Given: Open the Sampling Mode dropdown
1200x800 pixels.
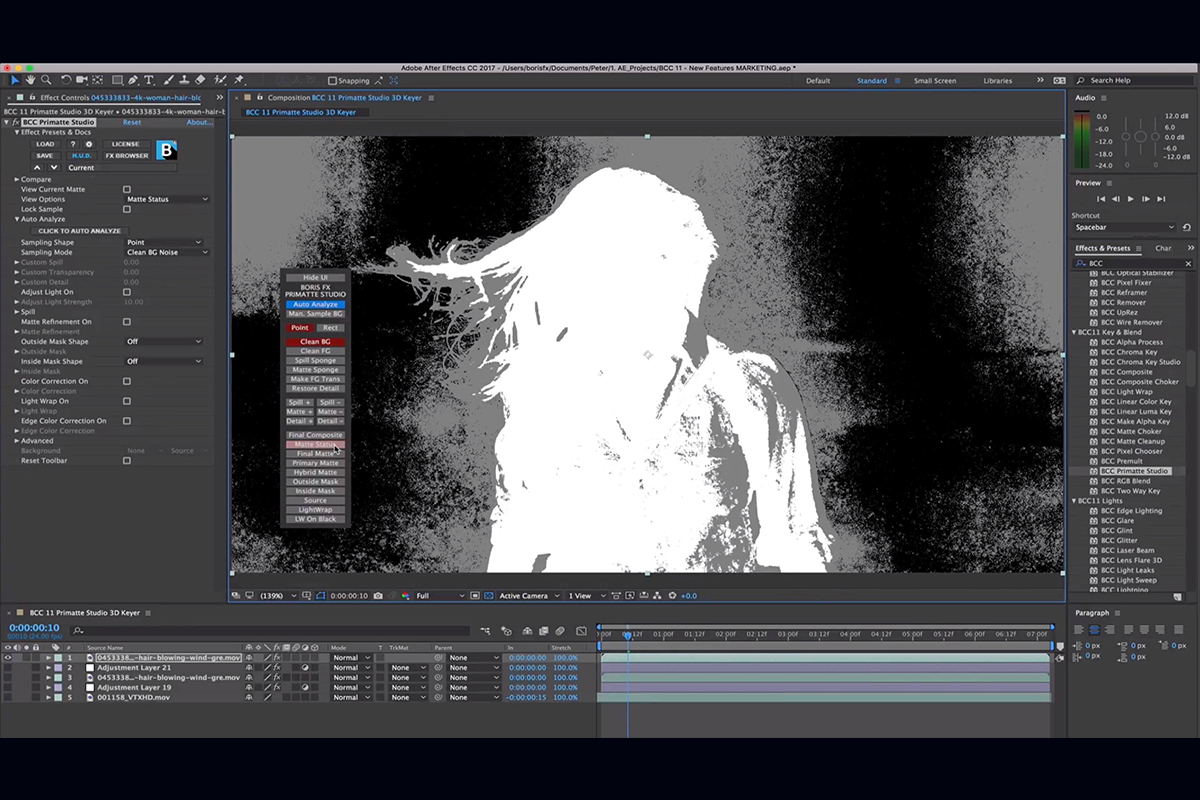Looking at the screenshot, I should click(167, 252).
